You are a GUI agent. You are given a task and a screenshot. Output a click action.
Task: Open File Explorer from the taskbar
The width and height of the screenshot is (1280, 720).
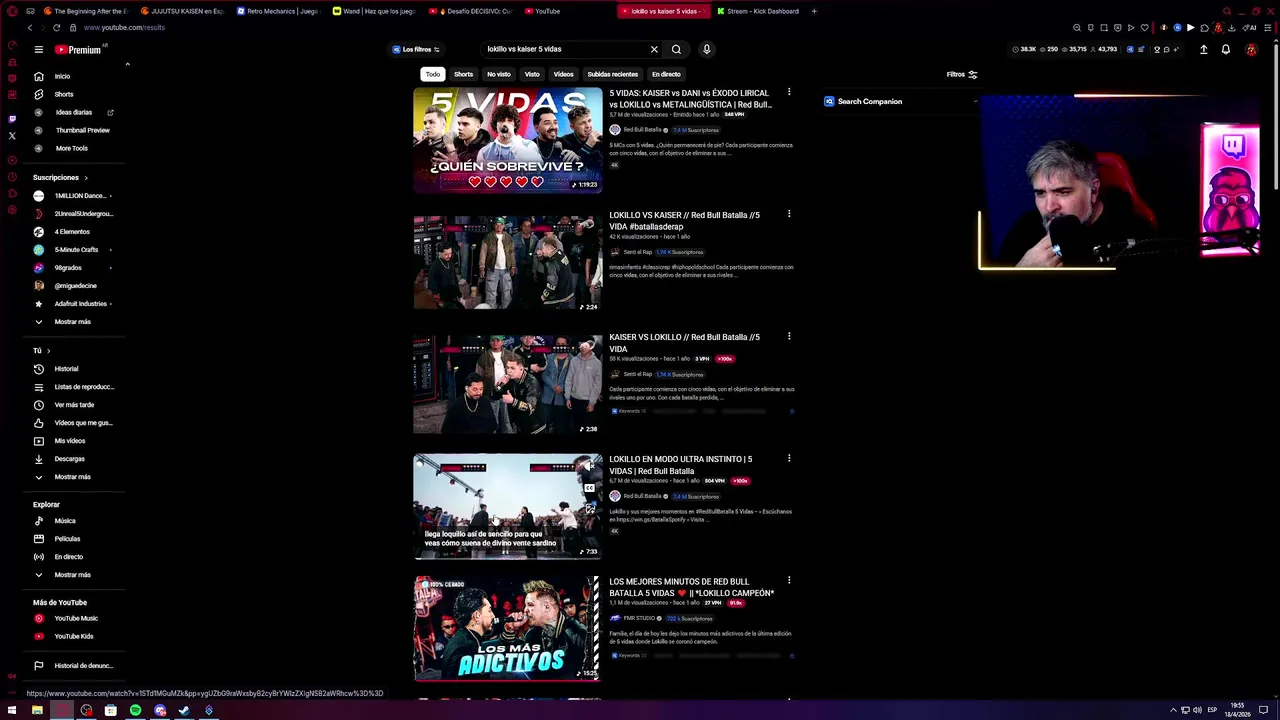click(x=37, y=710)
